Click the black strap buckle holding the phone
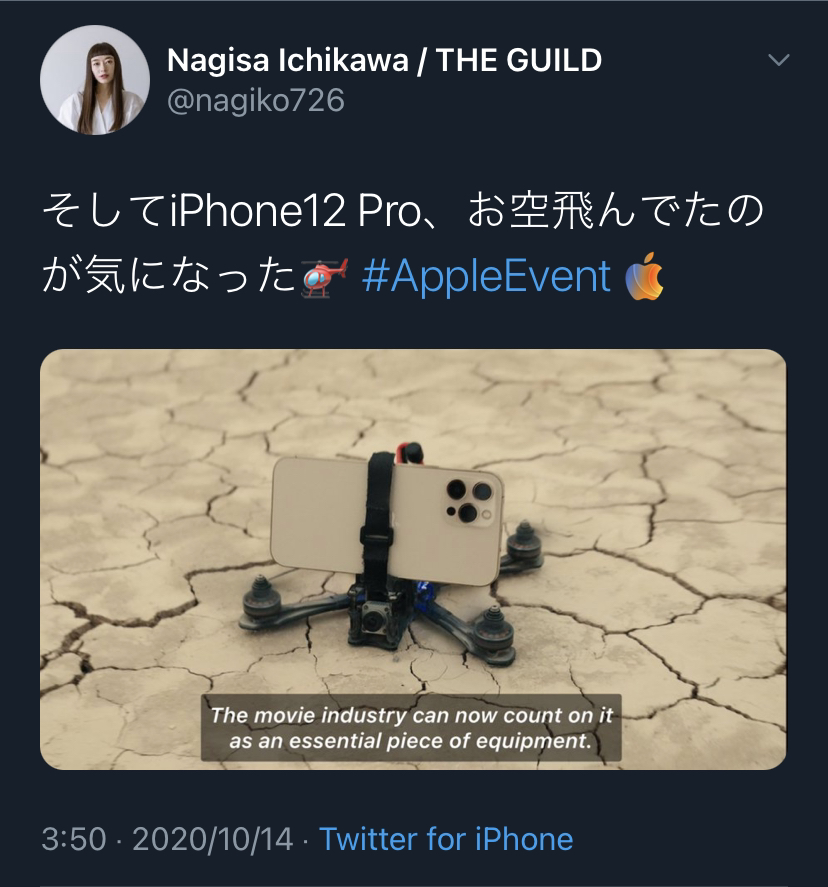This screenshot has height=887, width=828. pyautogui.click(x=377, y=536)
